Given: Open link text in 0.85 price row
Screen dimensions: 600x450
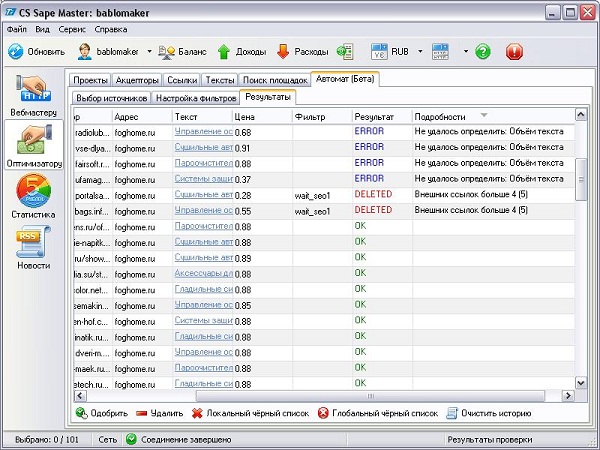Looking at the screenshot, I should (x=204, y=305).
